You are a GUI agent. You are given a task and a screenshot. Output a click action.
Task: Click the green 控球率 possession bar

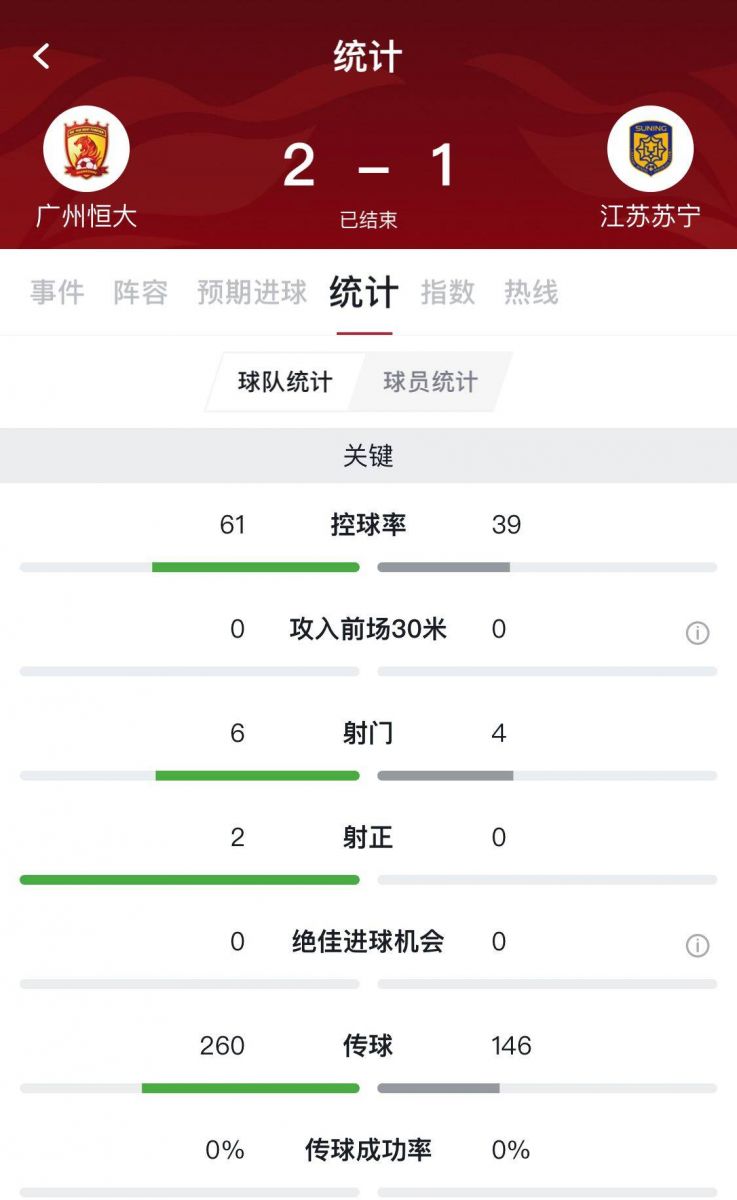point(255,567)
